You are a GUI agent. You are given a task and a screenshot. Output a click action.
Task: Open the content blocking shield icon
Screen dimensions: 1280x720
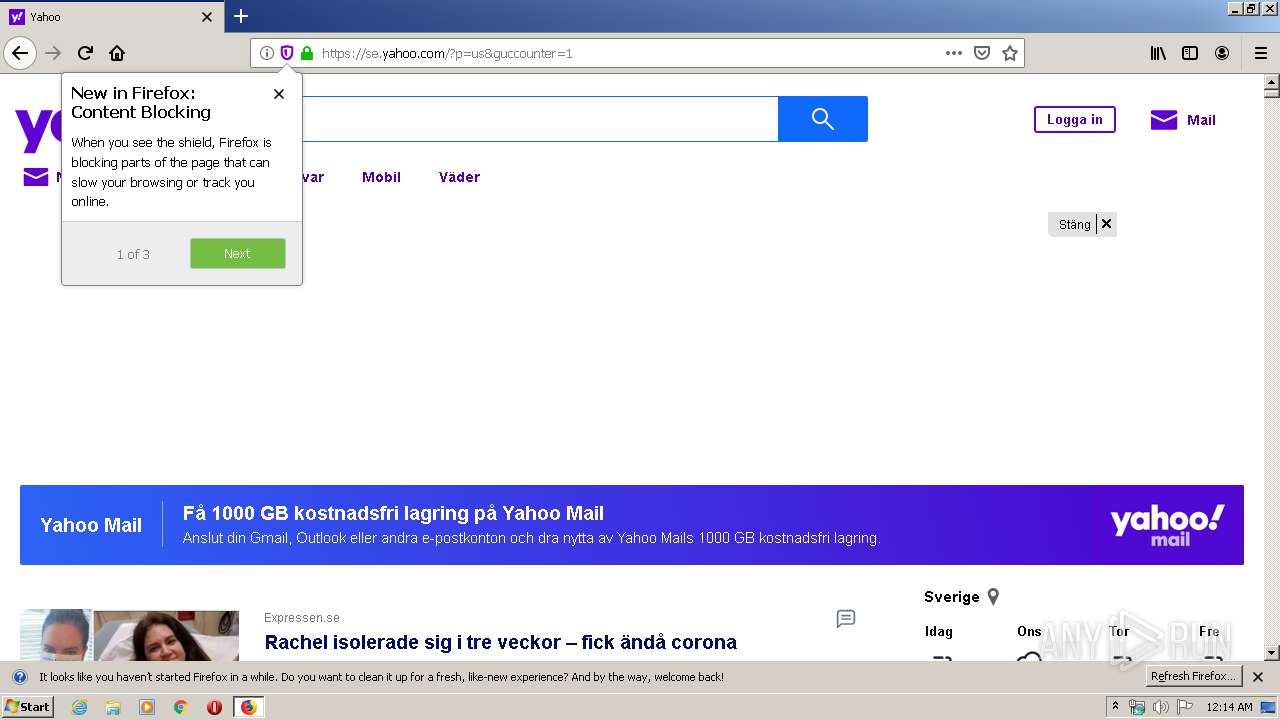287,53
